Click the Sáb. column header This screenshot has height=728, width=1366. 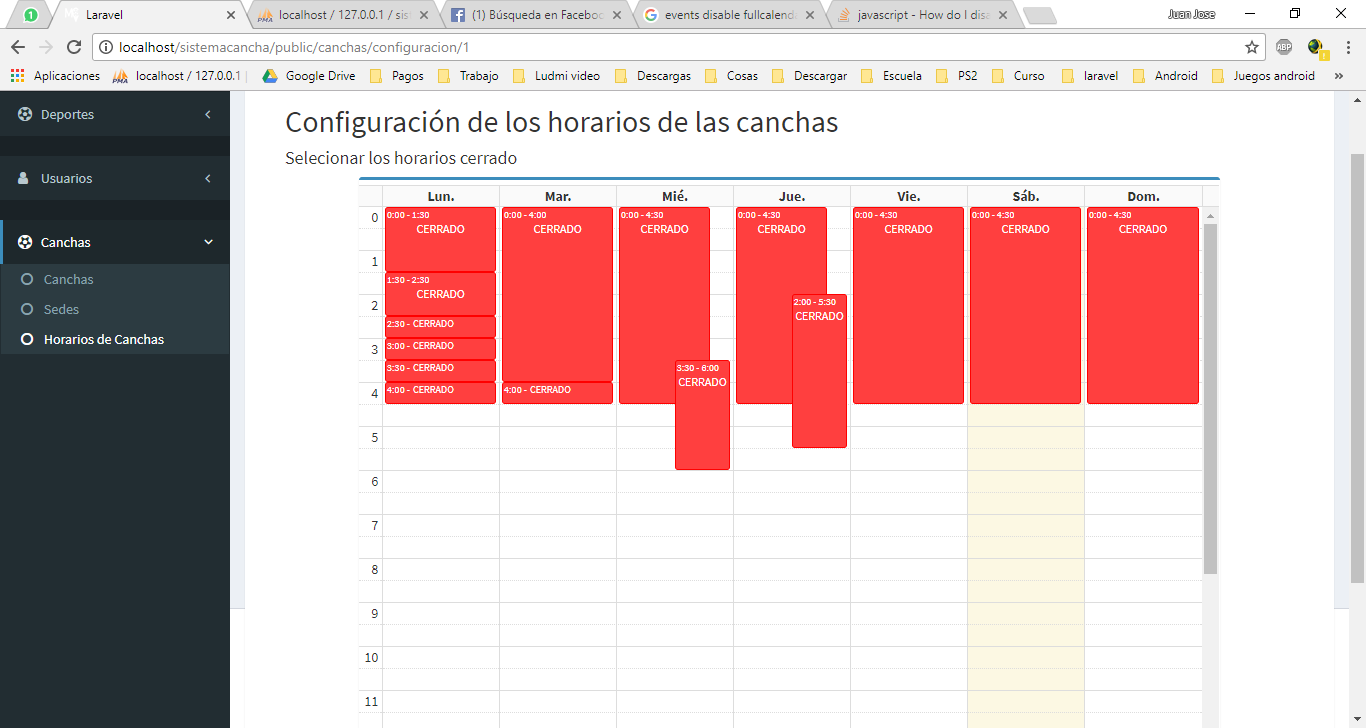point(1026,196)
